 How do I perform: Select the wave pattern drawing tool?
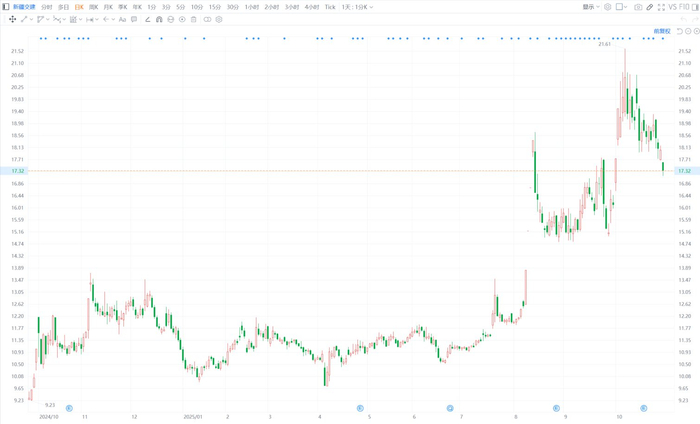coord(57,19)
